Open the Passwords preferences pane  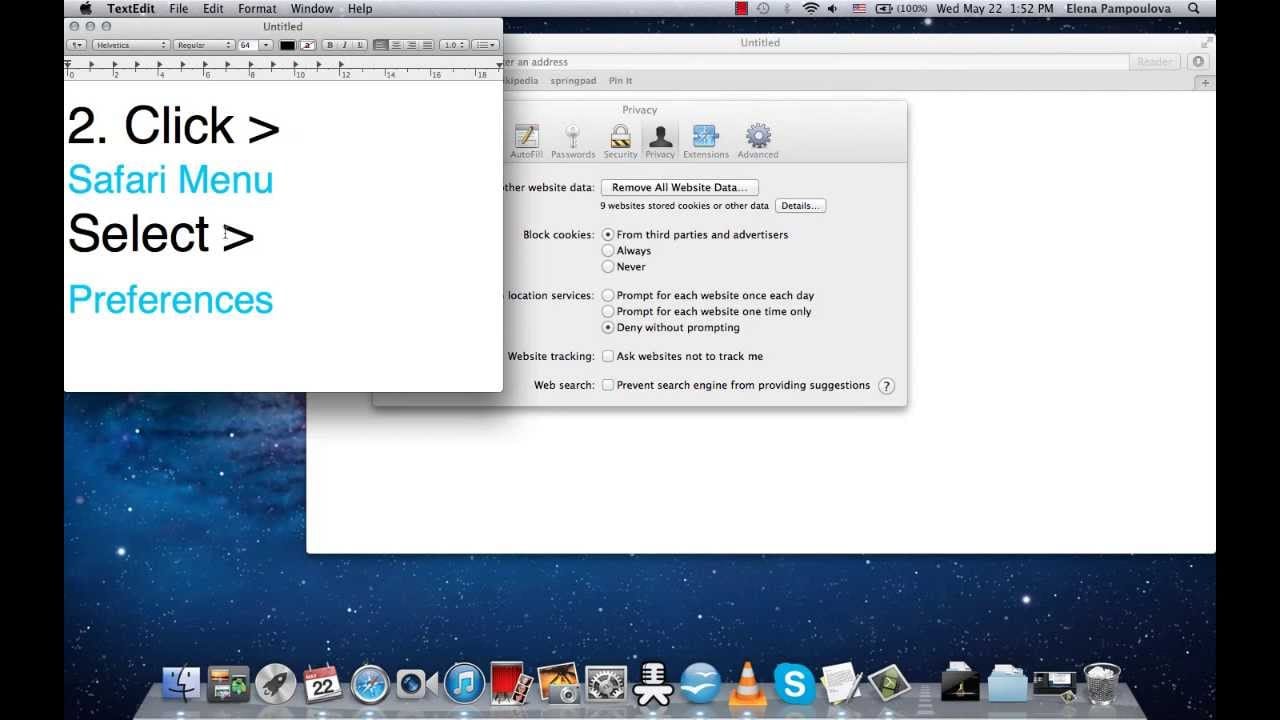pos(573,141)
